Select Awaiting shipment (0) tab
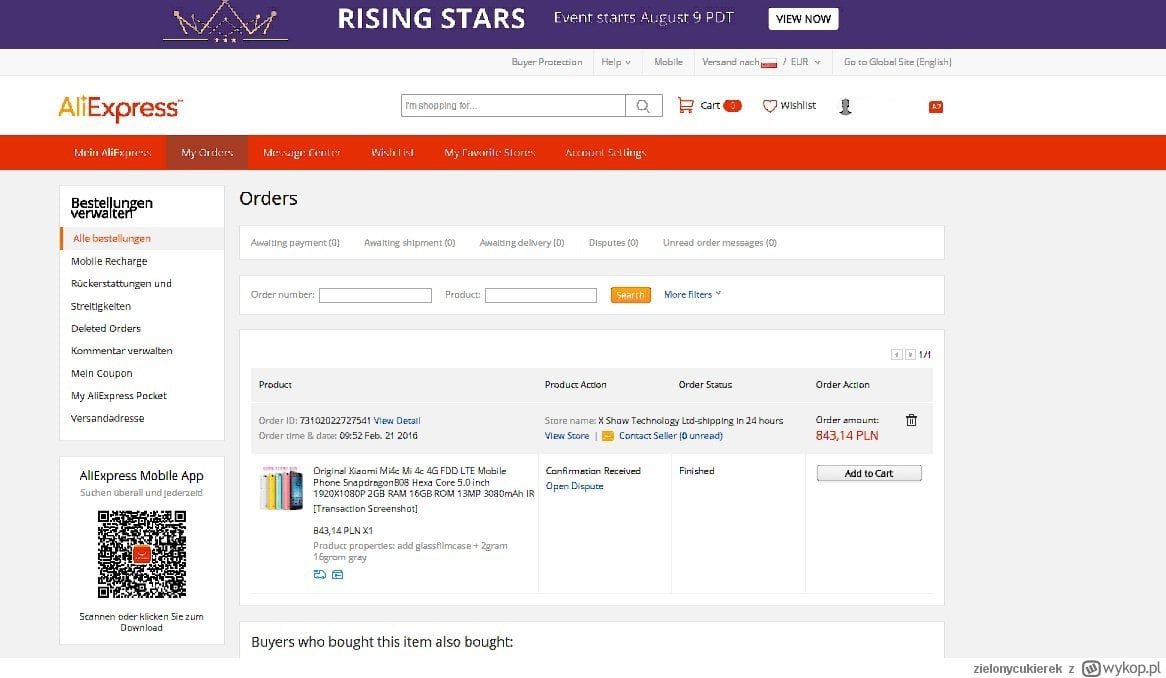 410,242
